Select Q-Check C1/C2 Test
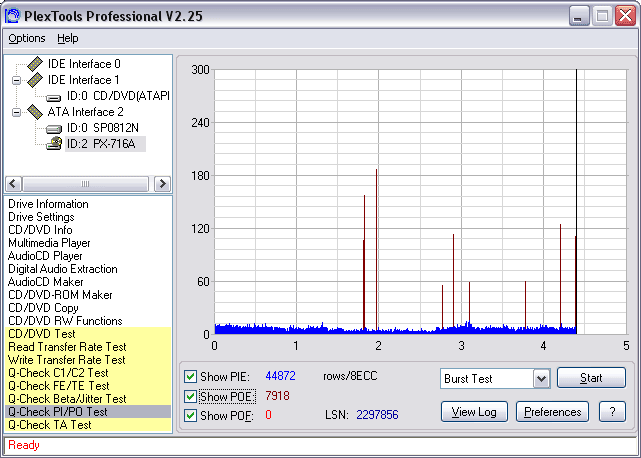 [88, 373]
